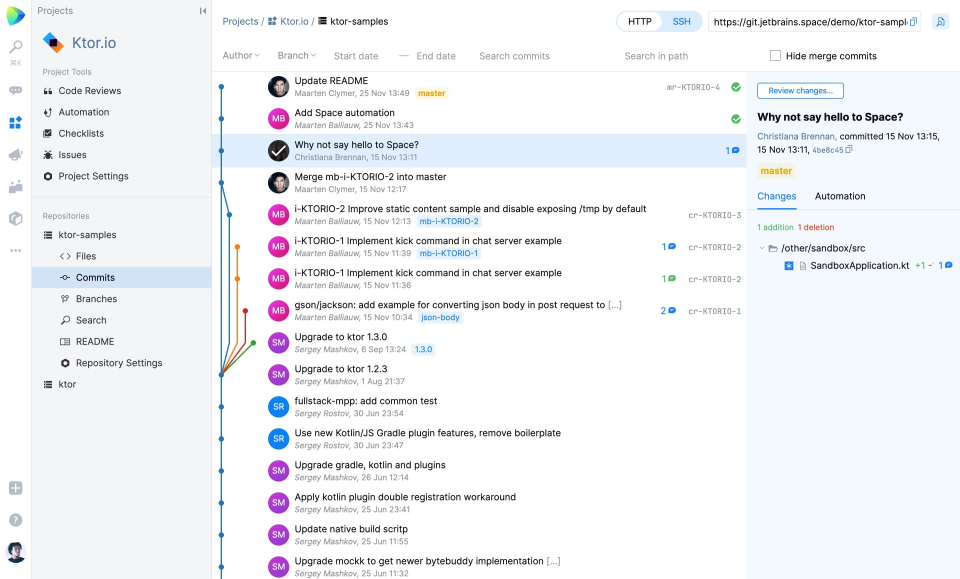960x579 pixels.
Task: Click MB avatar on Add Space automation commit
Action: coord(279,119)
